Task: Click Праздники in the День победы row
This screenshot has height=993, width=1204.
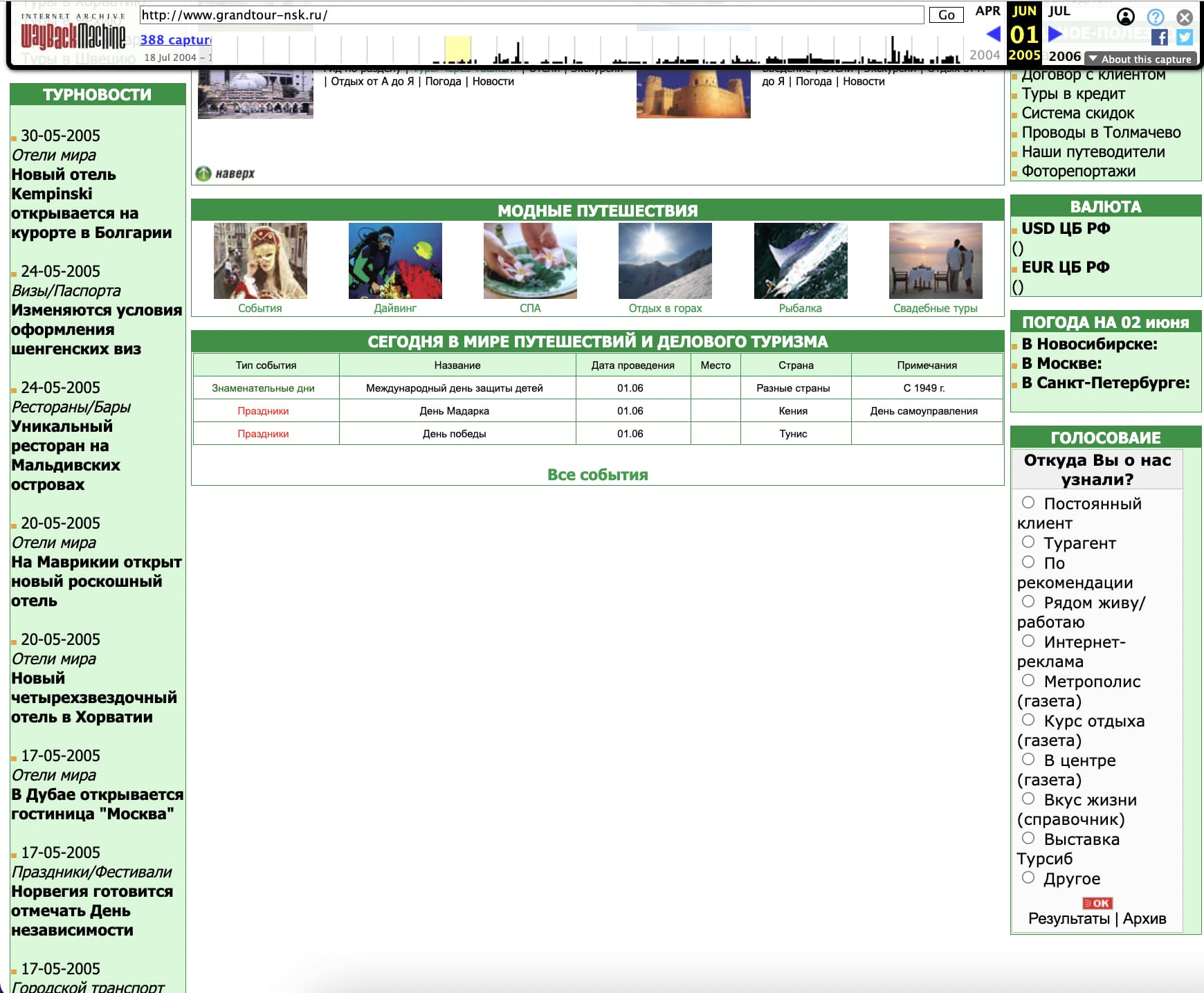Action: 263,434
